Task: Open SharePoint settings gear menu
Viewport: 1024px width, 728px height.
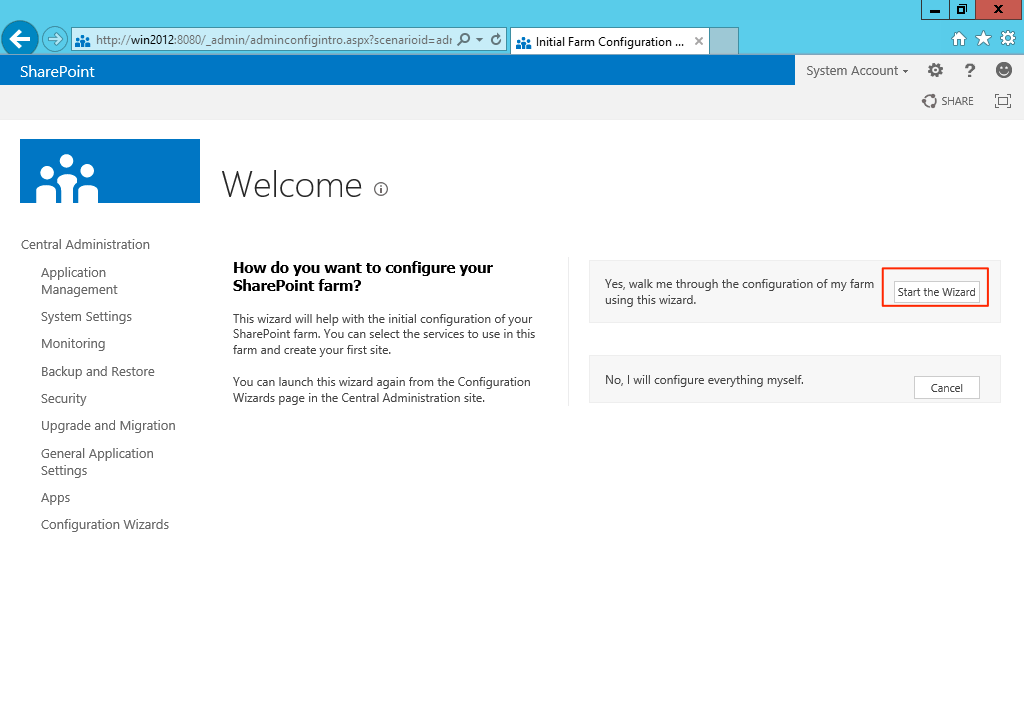Action: 936,71
